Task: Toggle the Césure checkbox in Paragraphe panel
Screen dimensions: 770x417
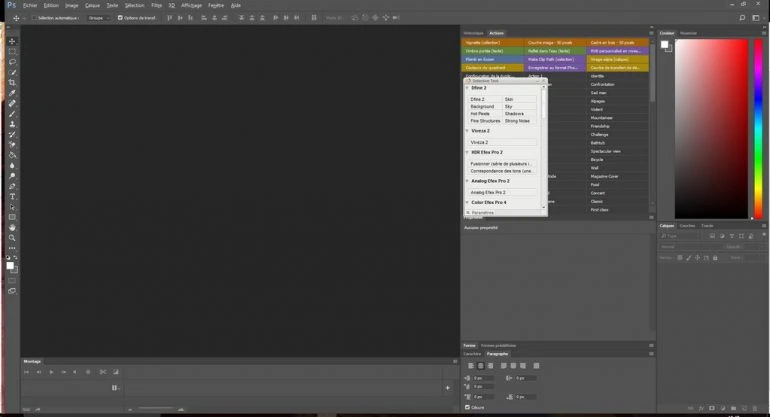Action: click(468, 407)
